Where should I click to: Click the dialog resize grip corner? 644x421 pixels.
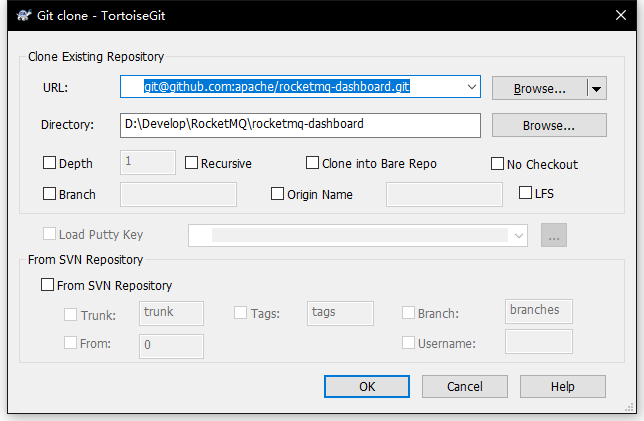pyautogui.click(x=629, y=407)
